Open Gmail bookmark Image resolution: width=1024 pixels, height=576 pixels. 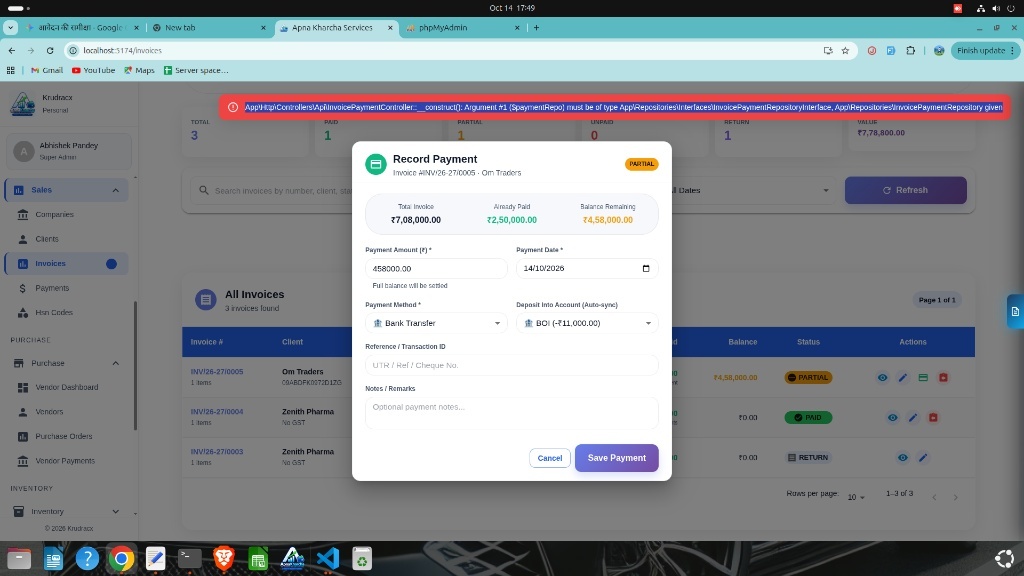pos(46,70)
